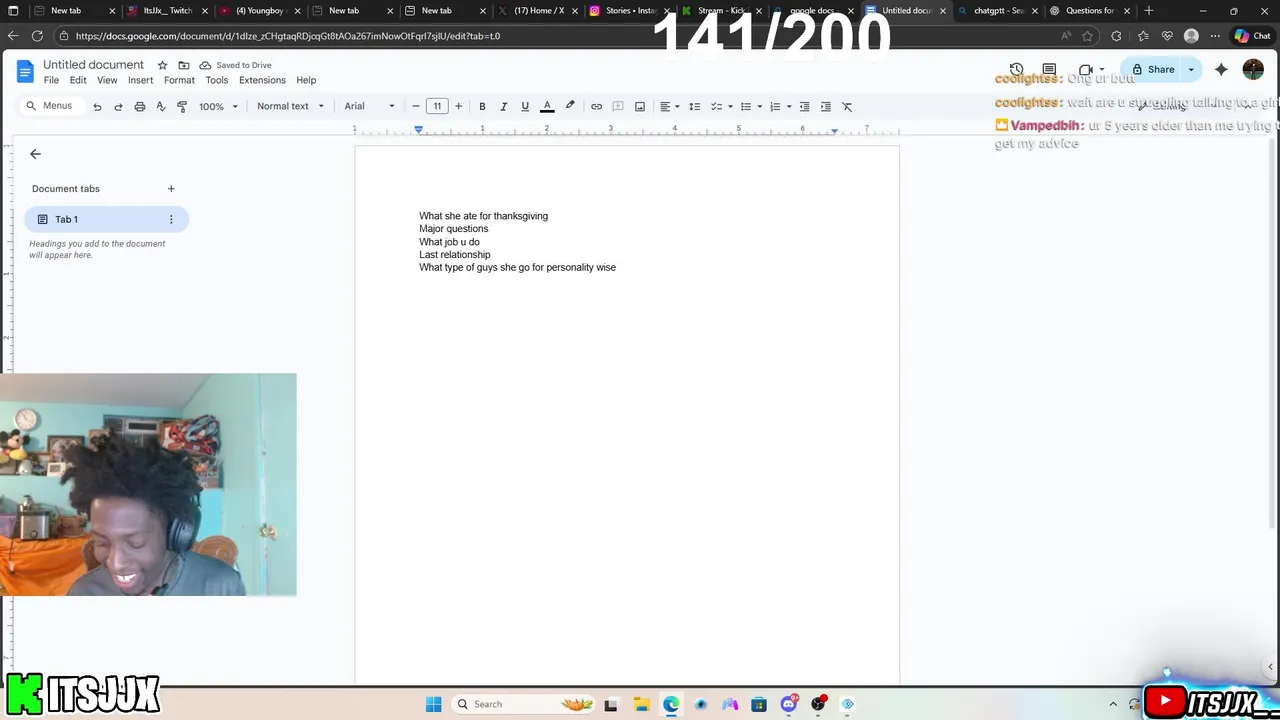
Task: Open the File menu
Action: (51, 80)
